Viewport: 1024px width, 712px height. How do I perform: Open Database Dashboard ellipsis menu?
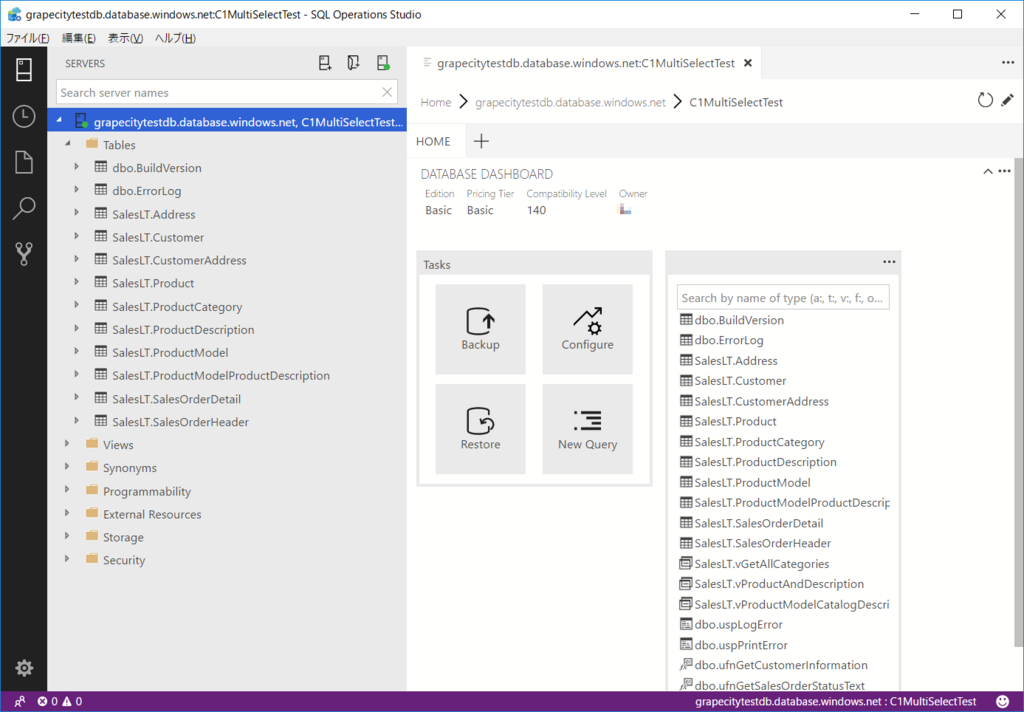click(x=1004, y=171)
